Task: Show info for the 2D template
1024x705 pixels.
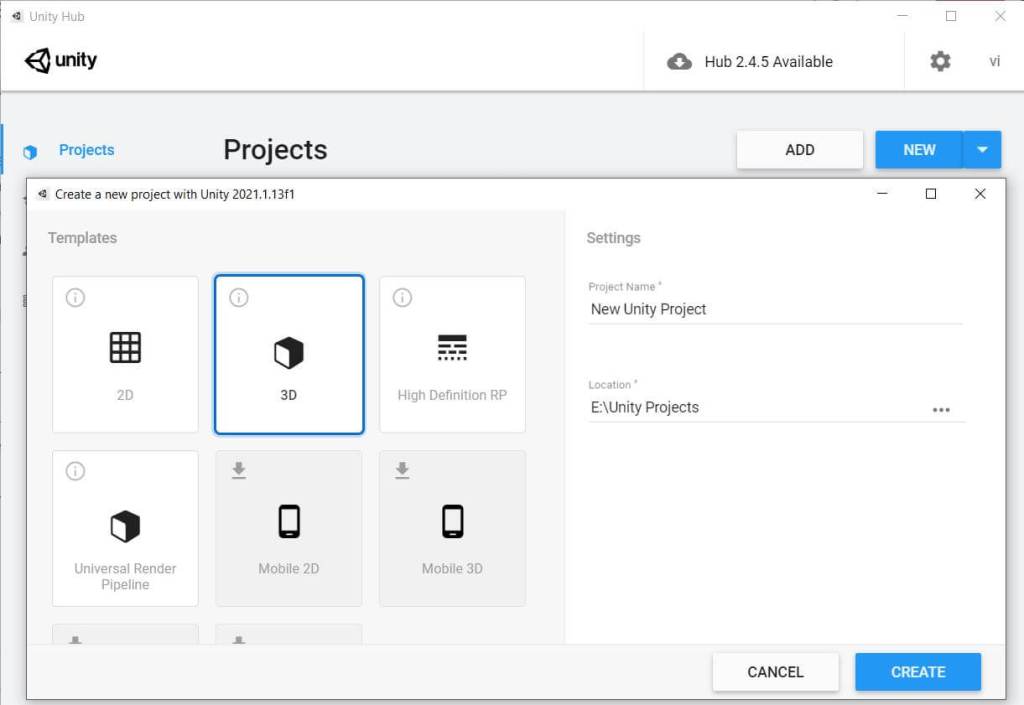Action: (x=75, y=298)
